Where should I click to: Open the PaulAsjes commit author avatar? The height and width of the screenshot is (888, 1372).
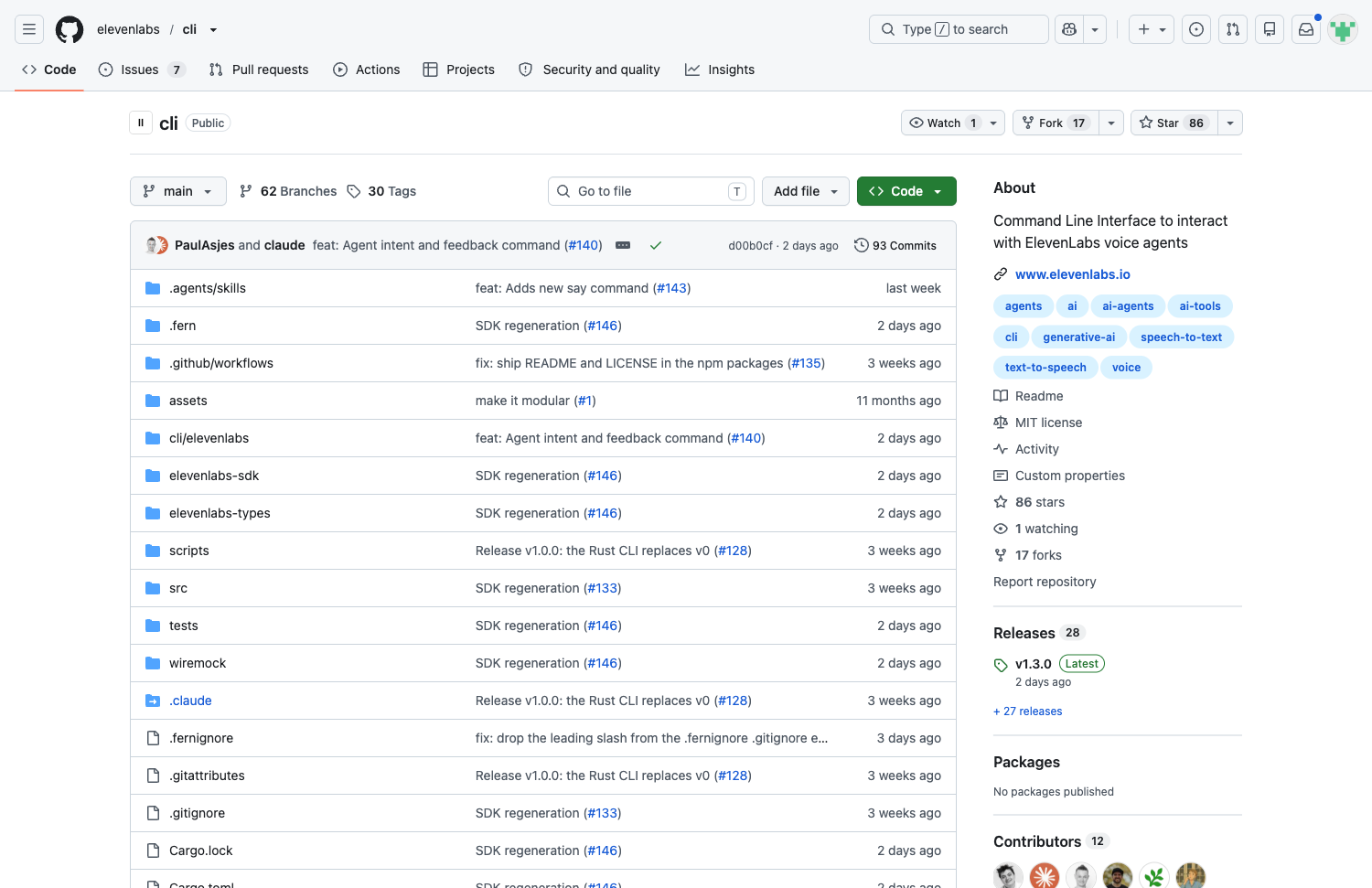153,245
